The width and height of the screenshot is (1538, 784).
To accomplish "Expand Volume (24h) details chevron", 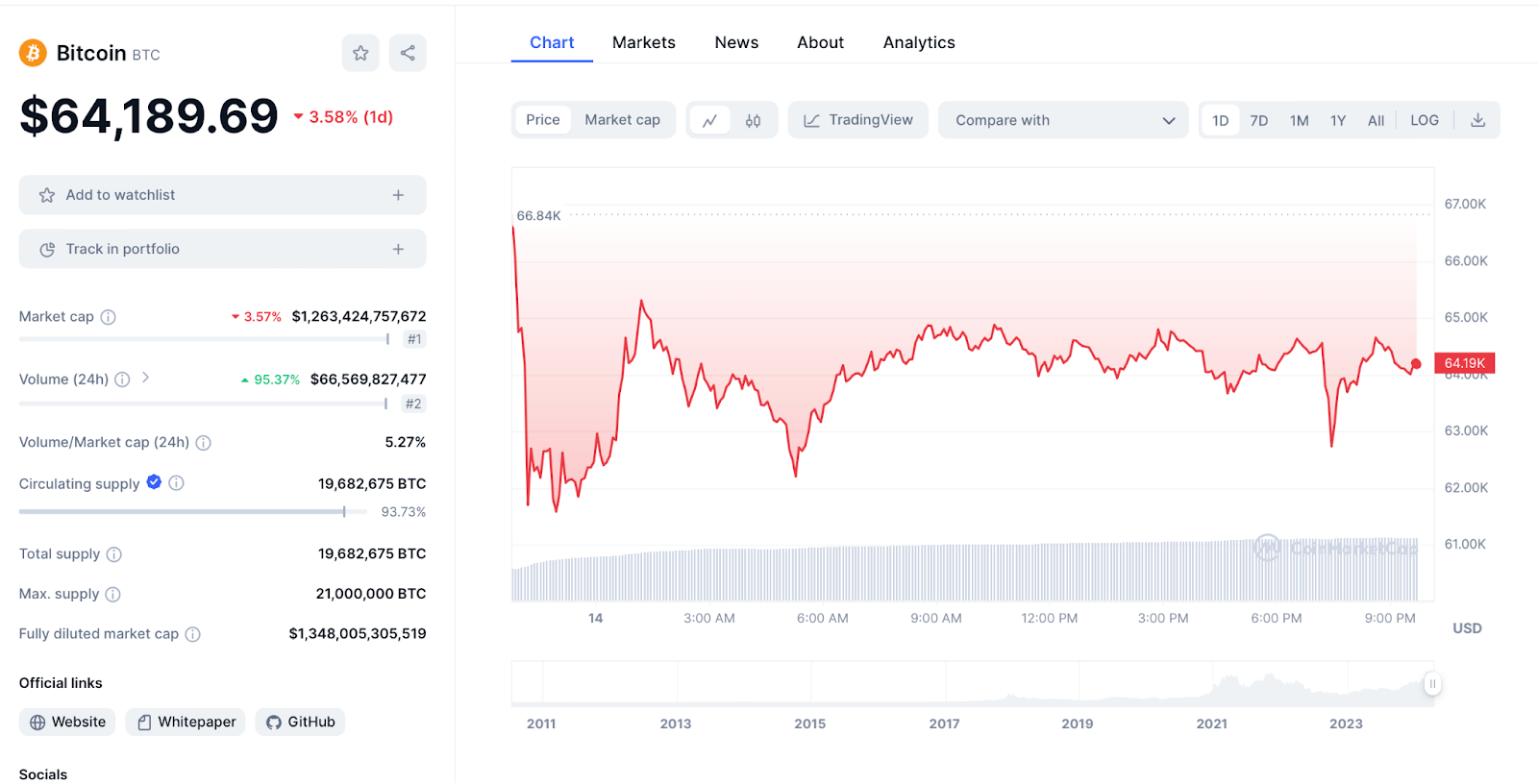I will click(146, 378).
